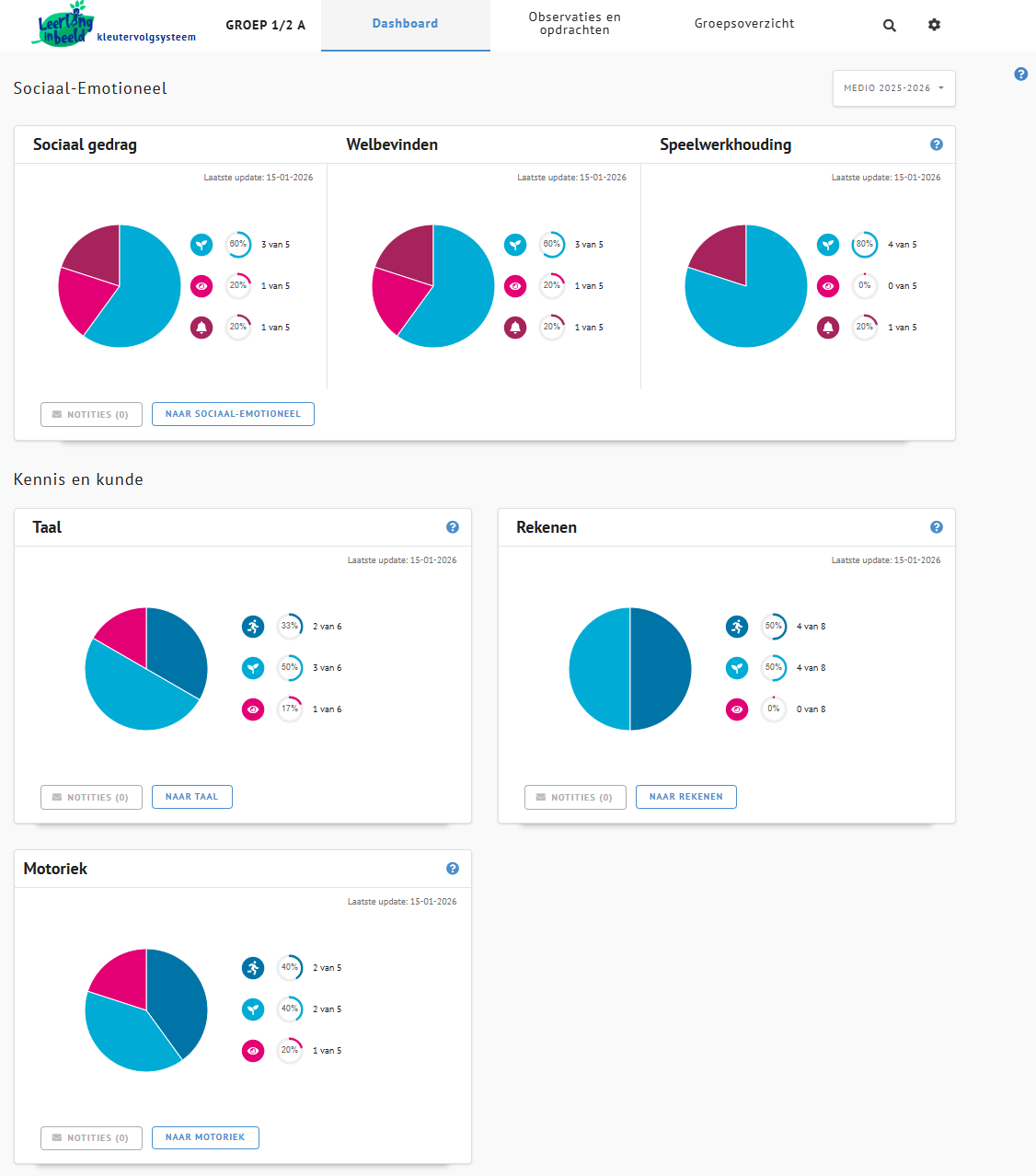Click the pink eye icon in Taal legend
Viewport: 1036px width, 1176px height.
click(x=253, y=709)
